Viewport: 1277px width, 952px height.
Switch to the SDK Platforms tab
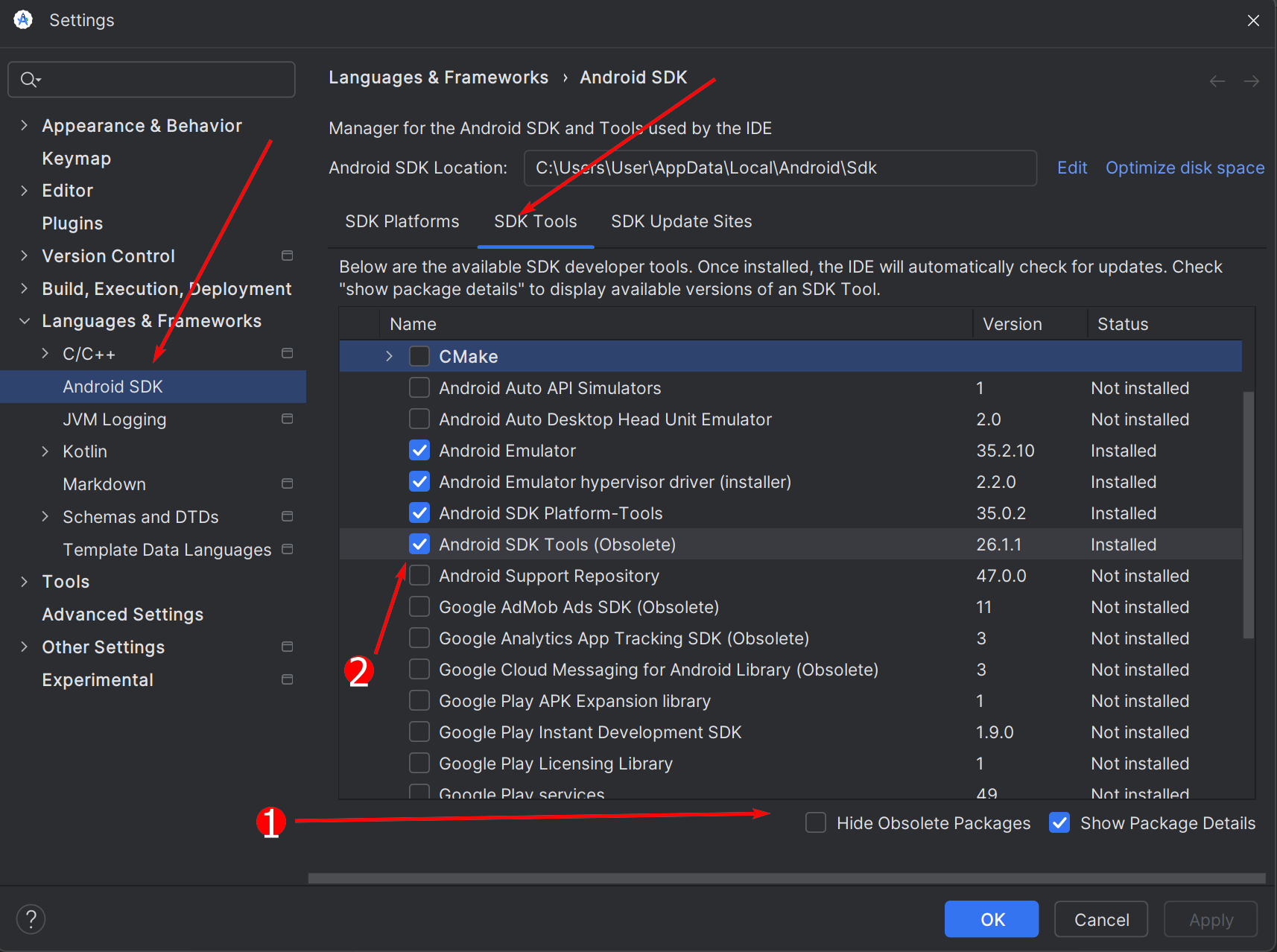(x=402, y=221)
